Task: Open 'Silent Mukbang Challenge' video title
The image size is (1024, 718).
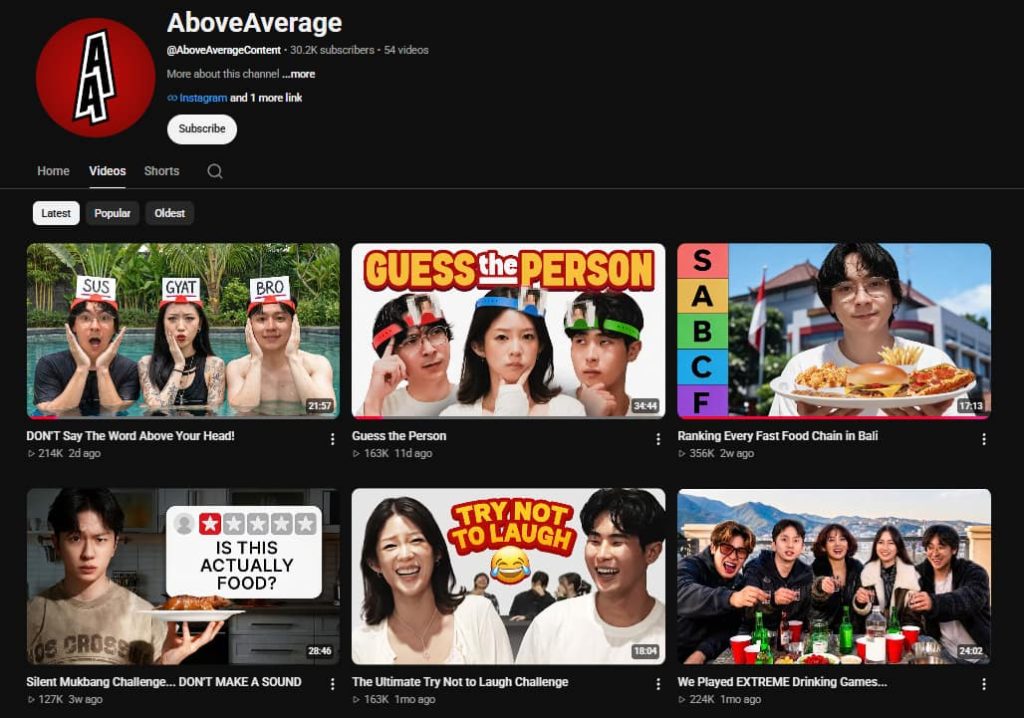Action: coord(164,681)
